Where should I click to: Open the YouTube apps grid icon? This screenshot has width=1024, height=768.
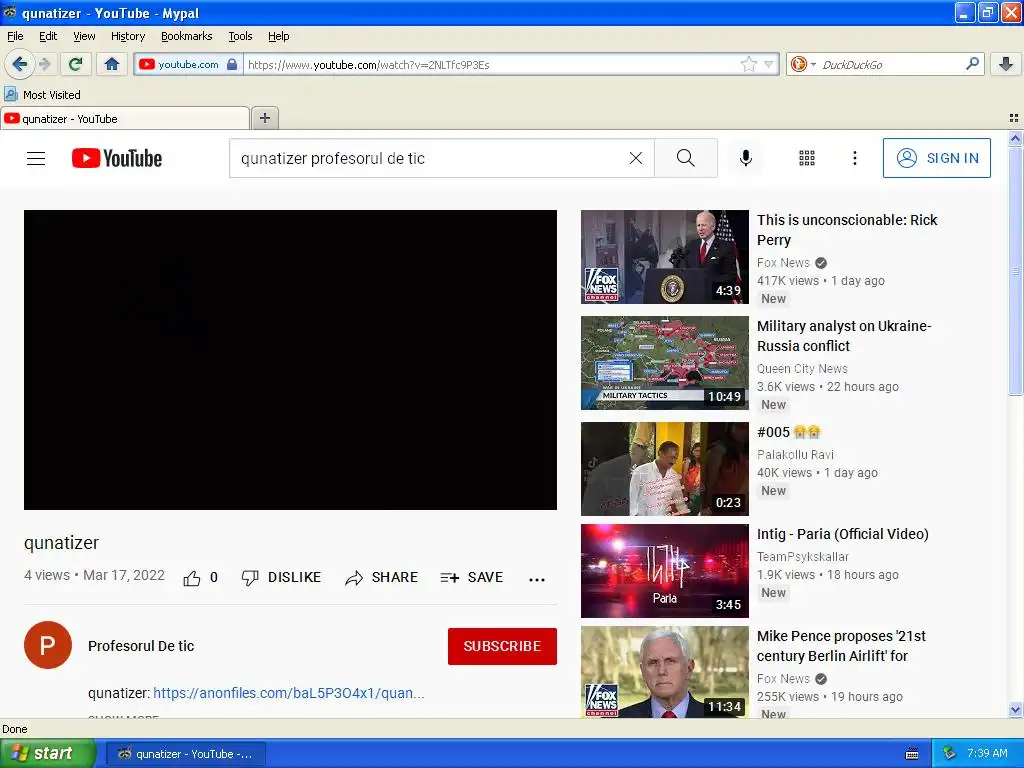[807, 158]
